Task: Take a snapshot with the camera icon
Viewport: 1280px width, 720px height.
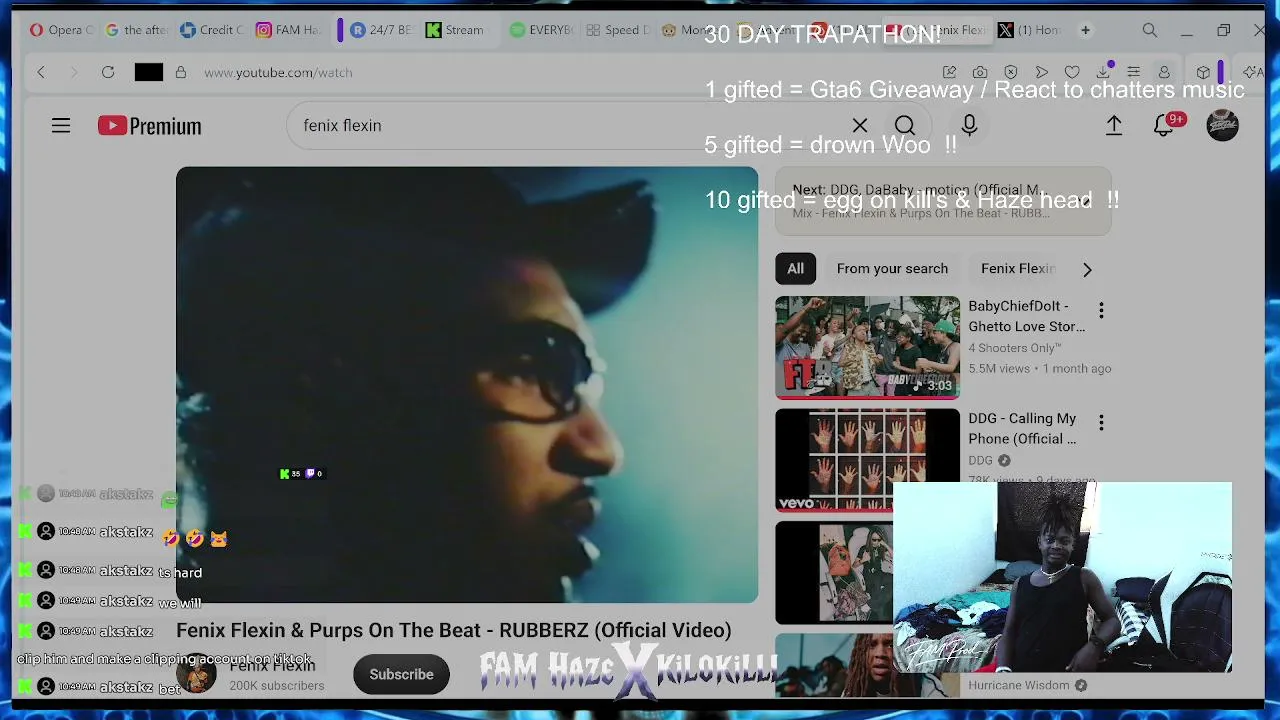Action: (x=980, y=72)
